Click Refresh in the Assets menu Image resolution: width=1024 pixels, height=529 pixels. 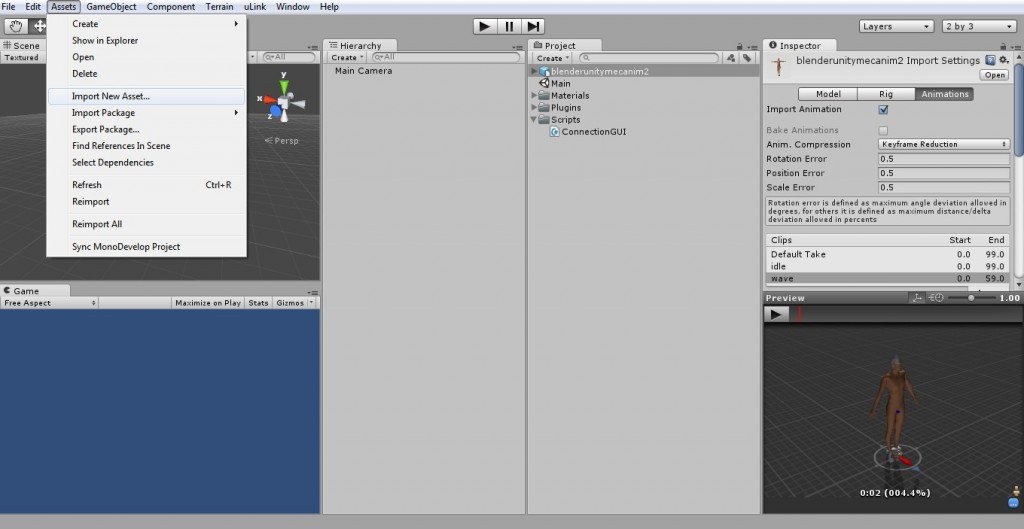tap(146, 185)
